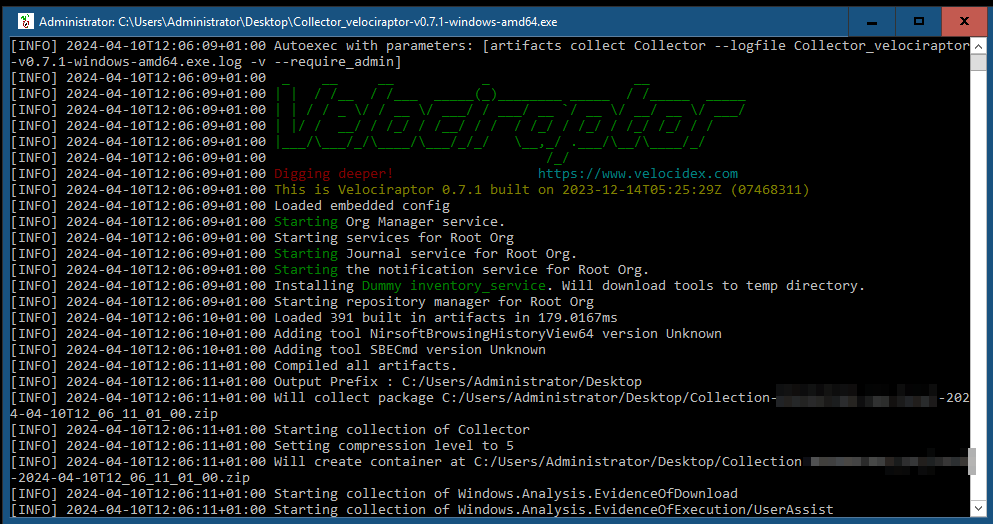Click 'Starting collection of Collector' line
993x524 pixels.
click(x=402, y=430)
